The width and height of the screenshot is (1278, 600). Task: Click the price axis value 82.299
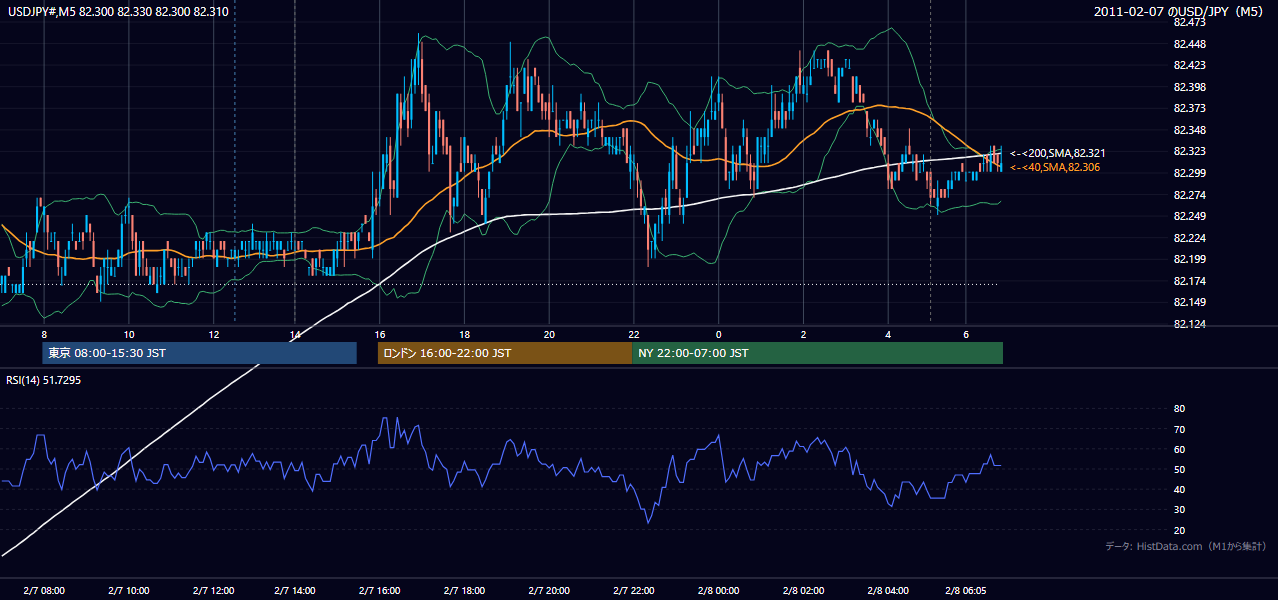(x=1189, y=173)
